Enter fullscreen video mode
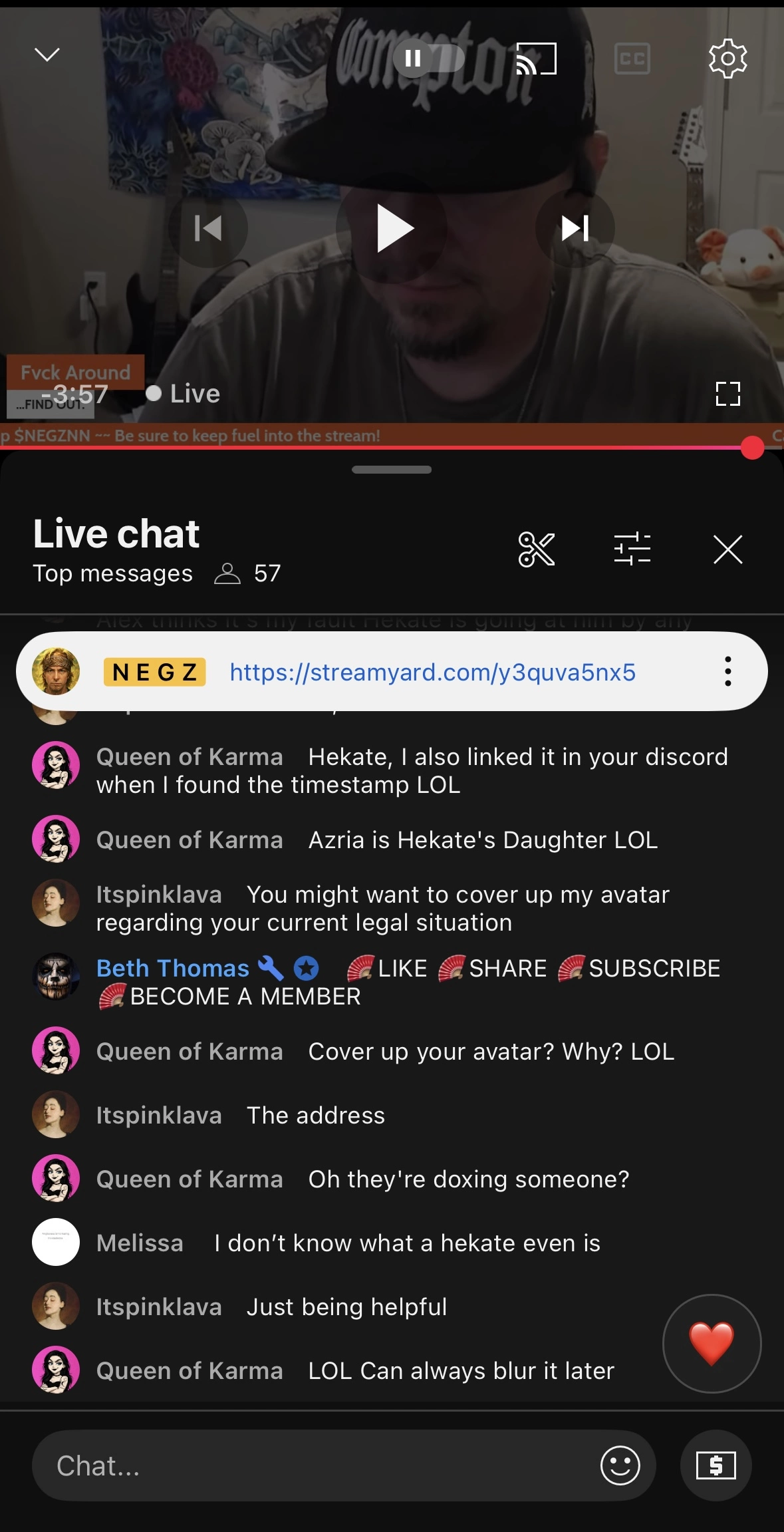 (x=727, y=394)
